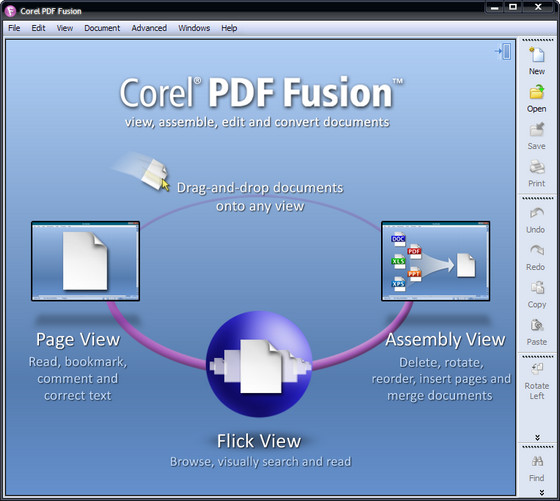Minimize the Corel PDF Fusion window
The width and height of the screenshot is (560, 501).
495,7
